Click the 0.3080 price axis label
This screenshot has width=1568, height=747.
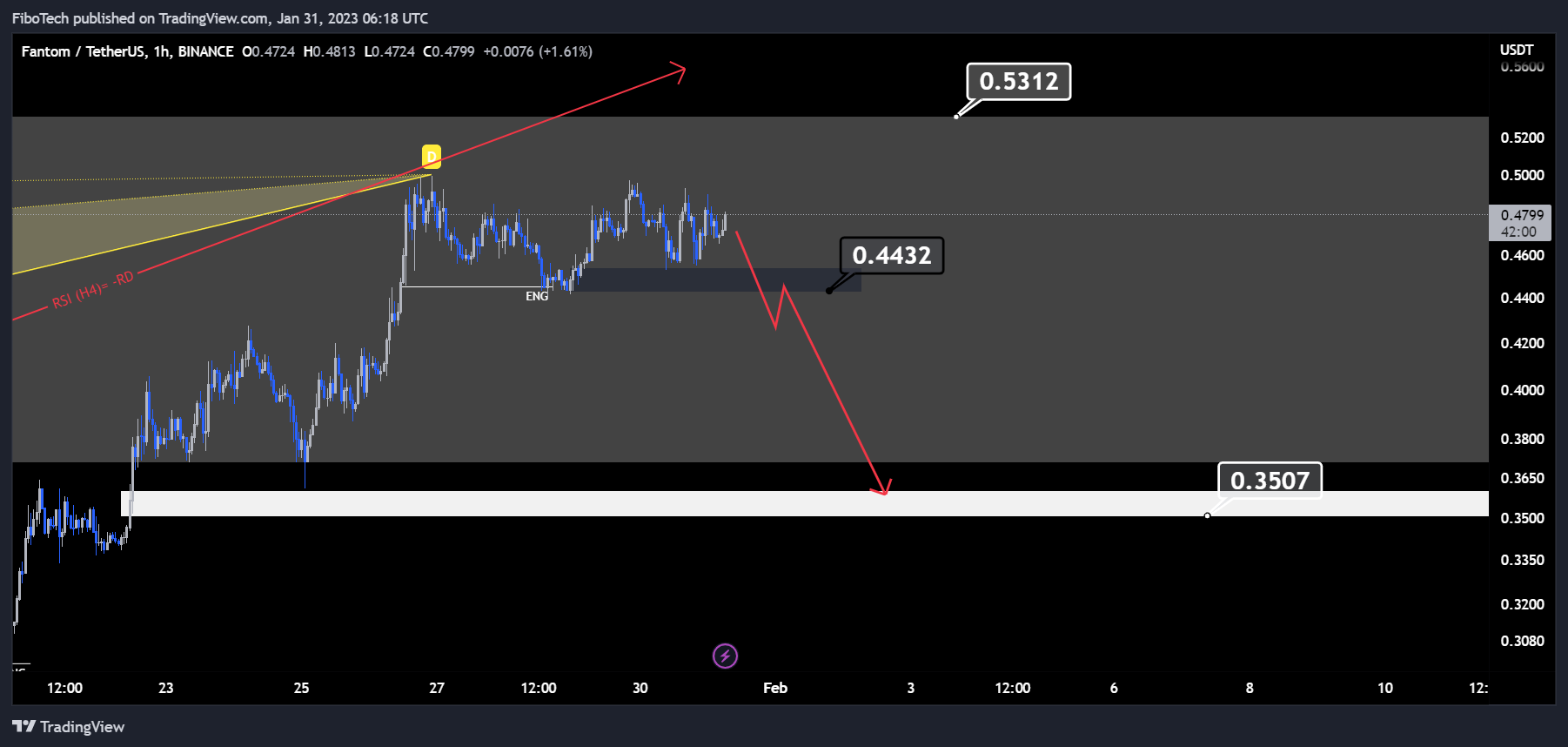pos(1522,641)
